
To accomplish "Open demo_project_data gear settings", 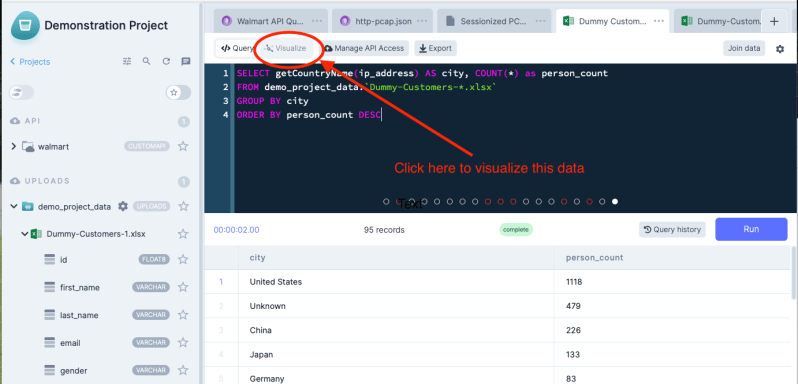I will (x=123, y=206).
